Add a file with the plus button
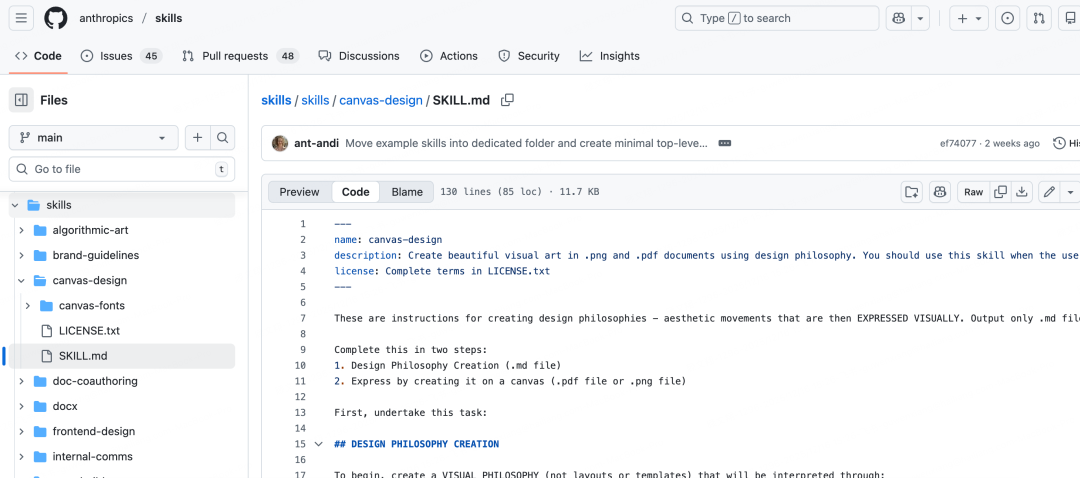This screenshot has height=478, width=1080. 198,138
